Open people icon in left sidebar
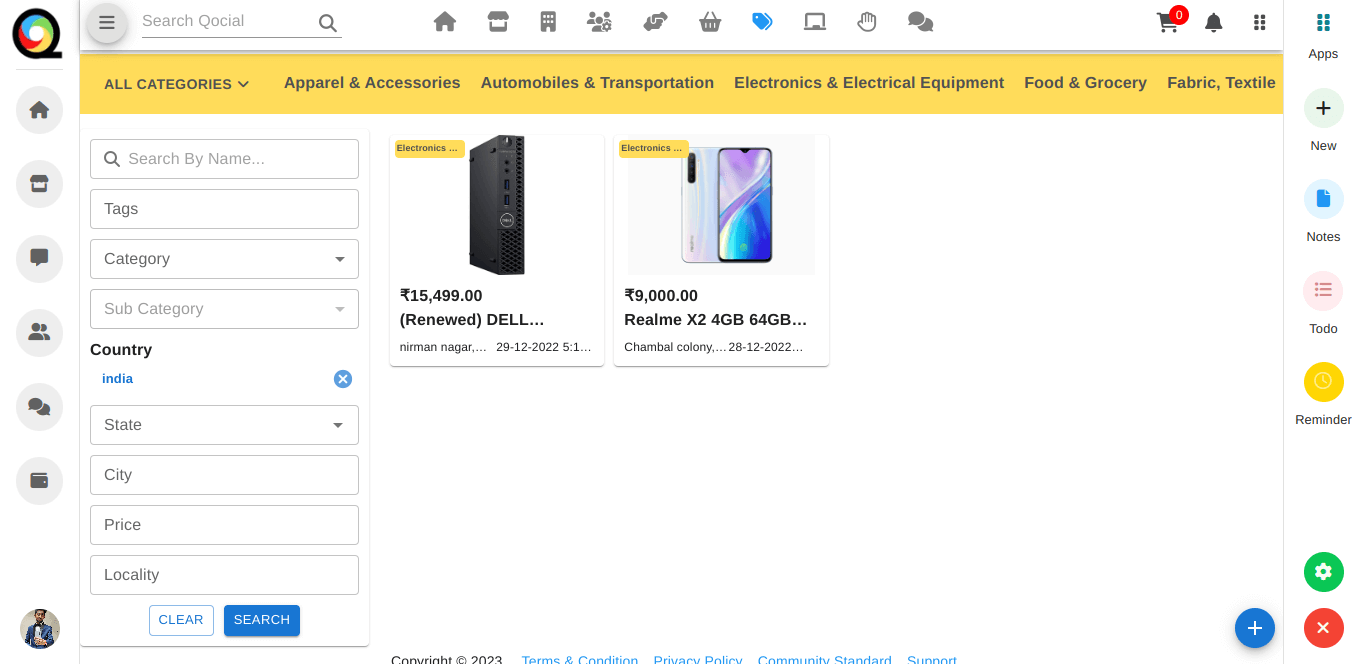 click(x=39, y=333)
